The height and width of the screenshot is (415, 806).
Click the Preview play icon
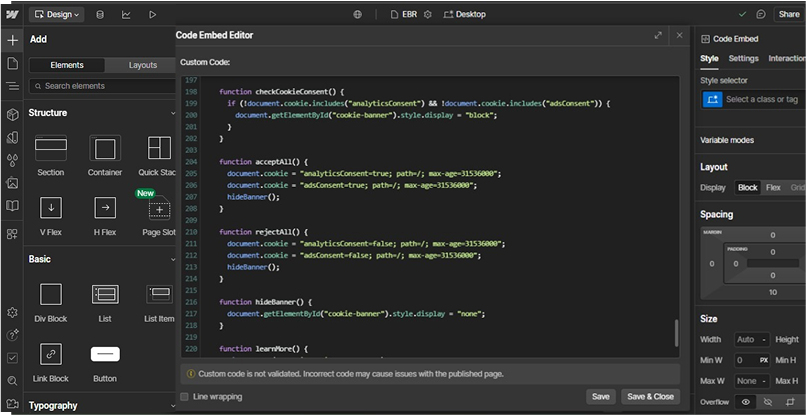point(153,15)
